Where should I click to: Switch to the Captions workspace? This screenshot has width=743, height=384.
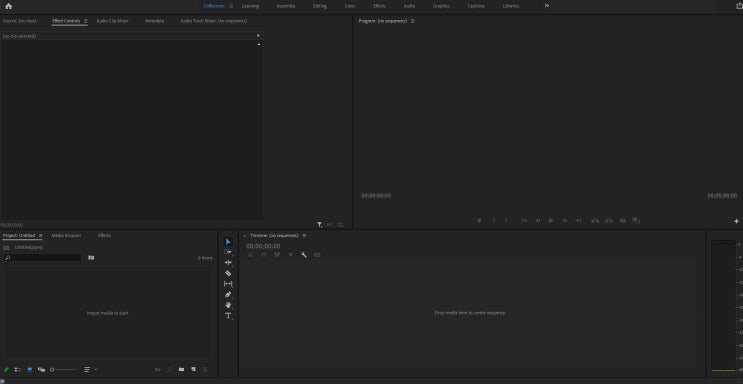[476, 6]
